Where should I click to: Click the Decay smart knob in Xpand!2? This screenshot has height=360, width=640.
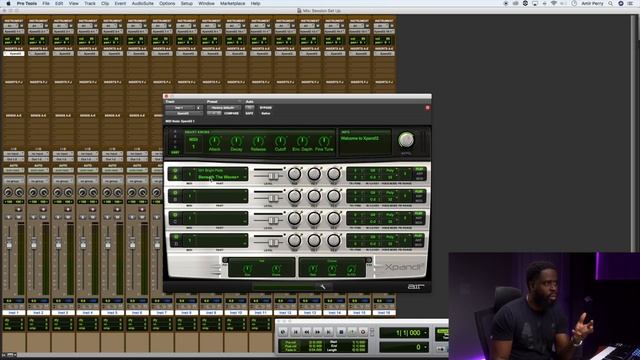tap(236, 141)
